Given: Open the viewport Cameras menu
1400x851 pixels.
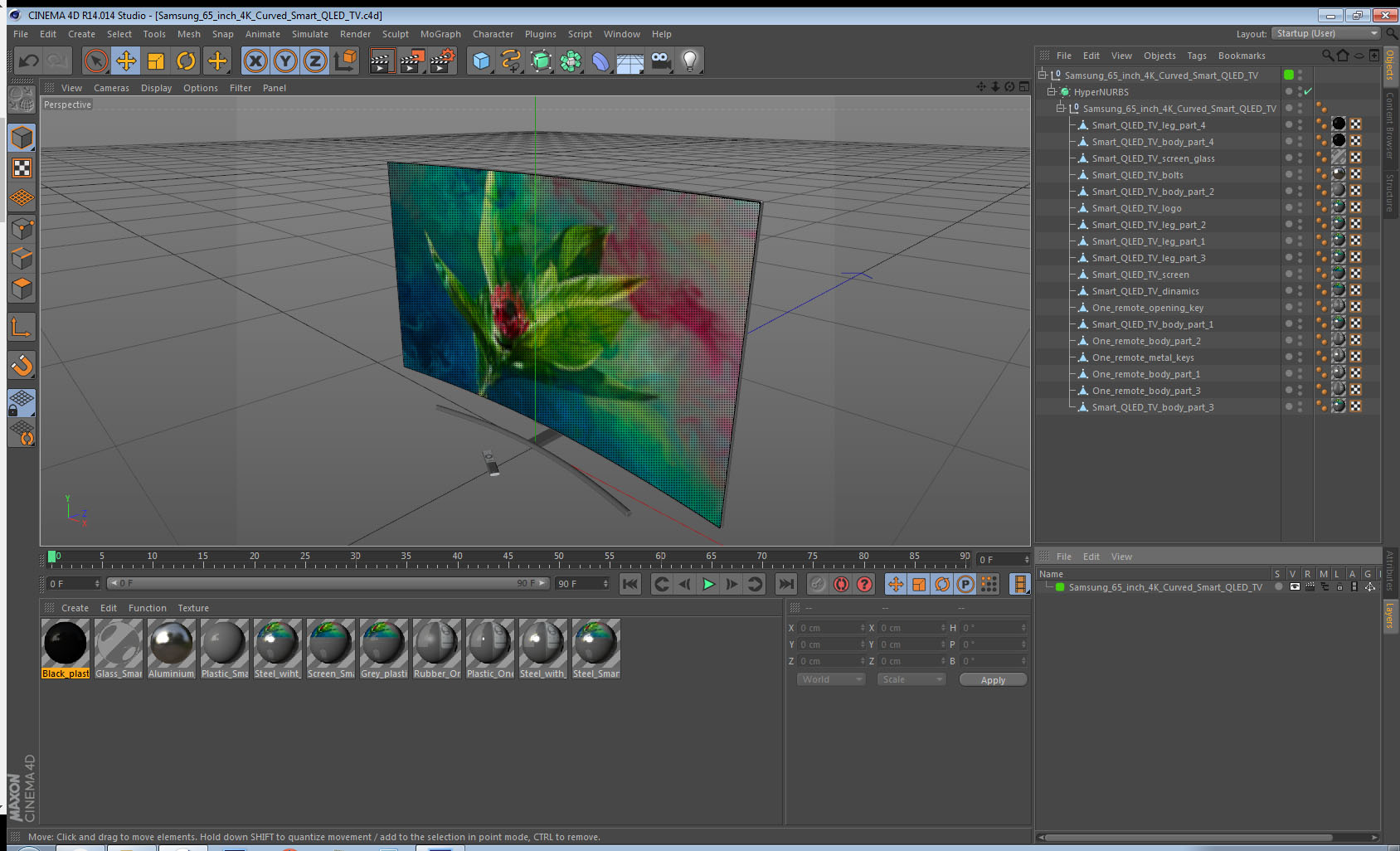Looking at the screenshot, I should click(111, 88).
